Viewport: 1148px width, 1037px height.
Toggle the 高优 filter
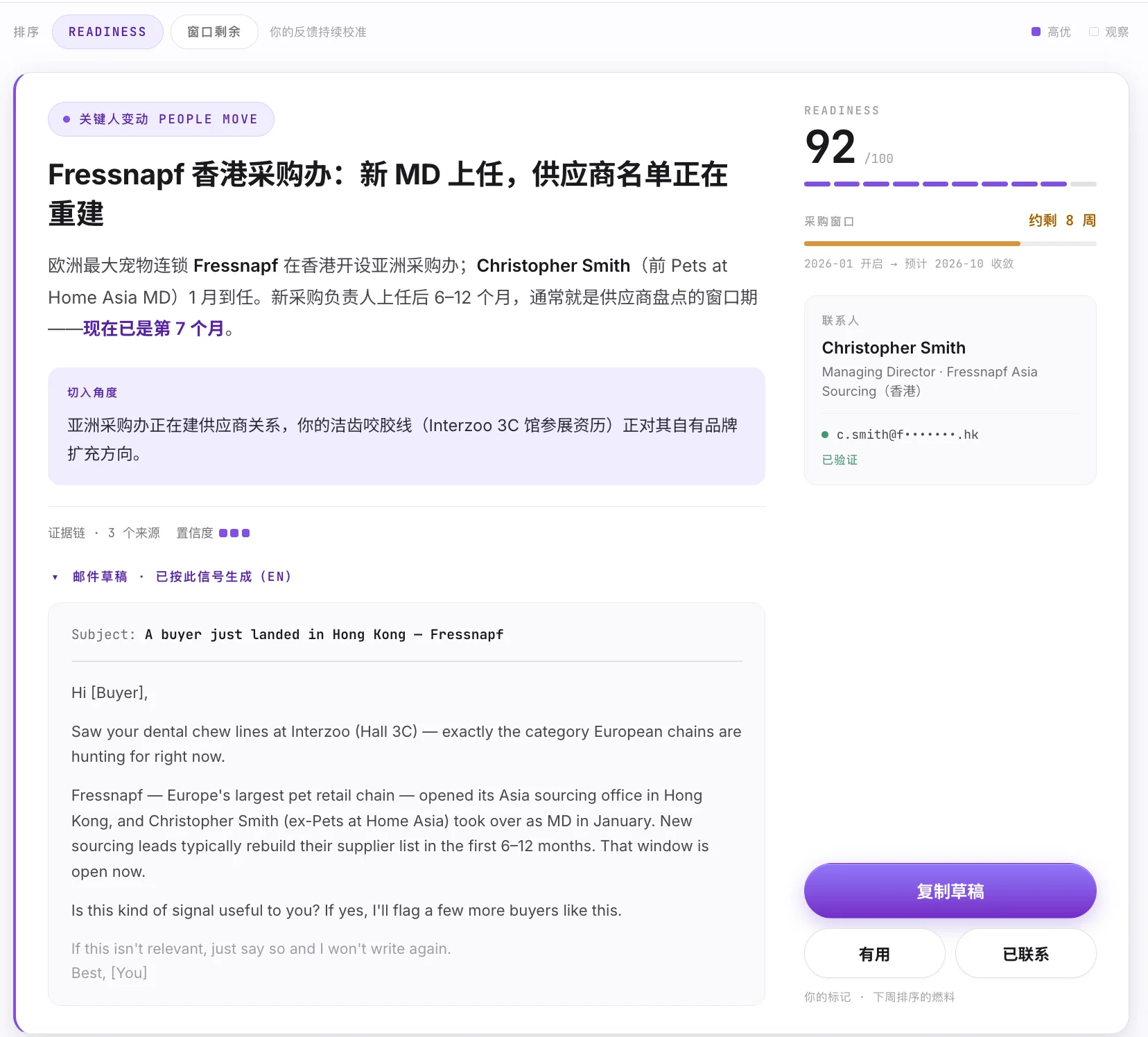click(x=1051, y=32)
